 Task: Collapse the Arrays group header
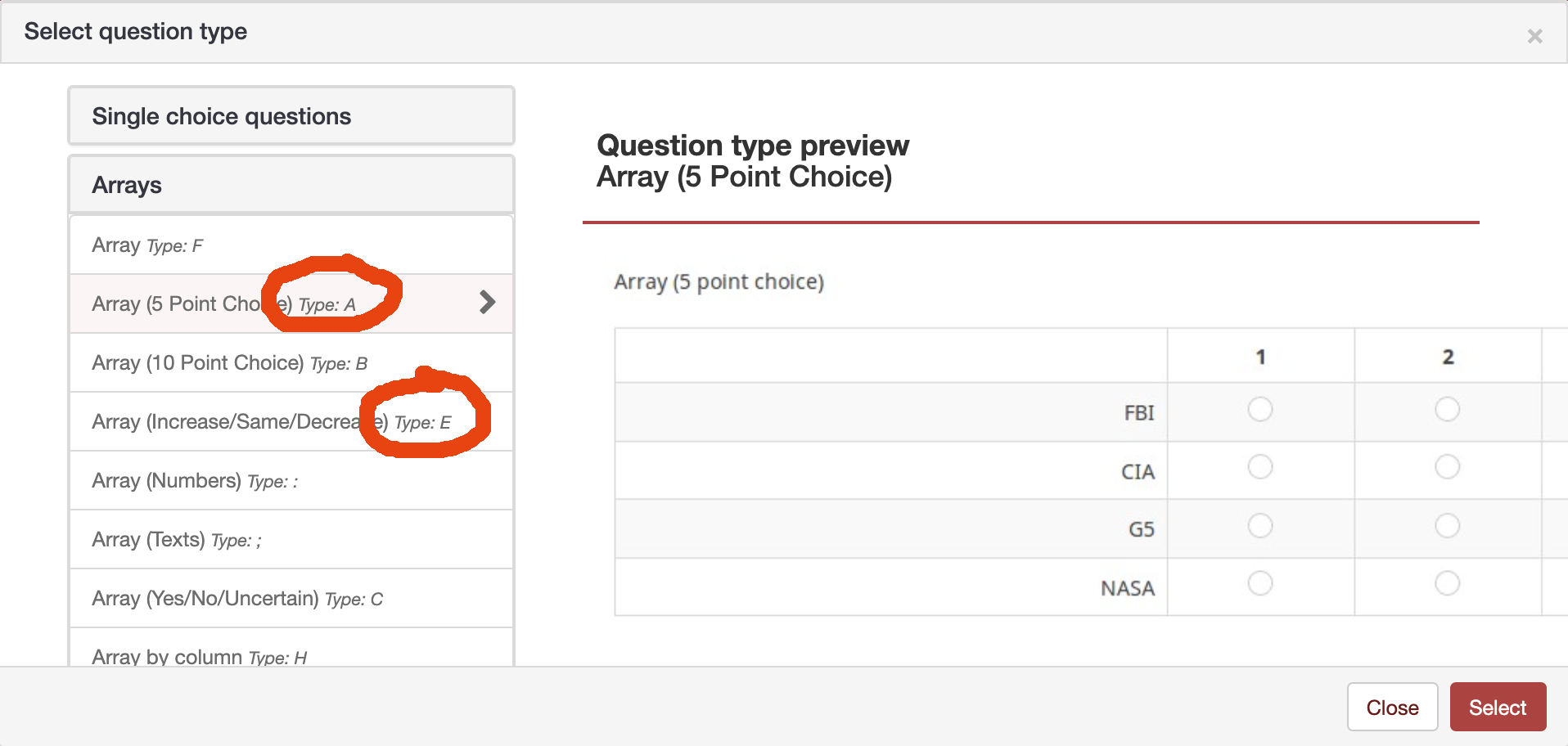(291, 185)
